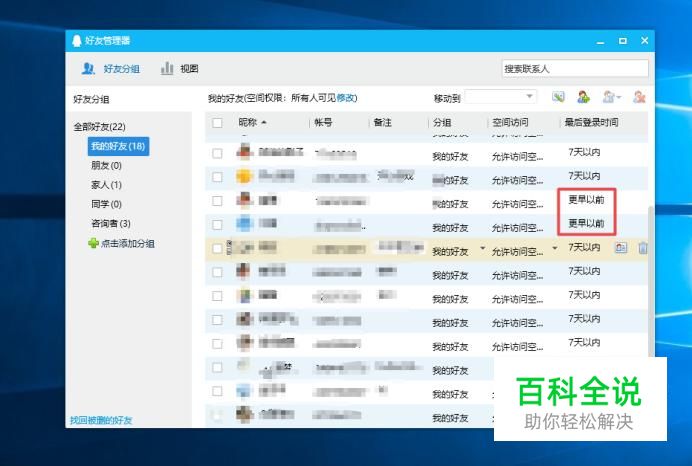This screenshot has width=692, height=466.
Task: Click the delete-friend icon with red X
Action: [639, 97]
